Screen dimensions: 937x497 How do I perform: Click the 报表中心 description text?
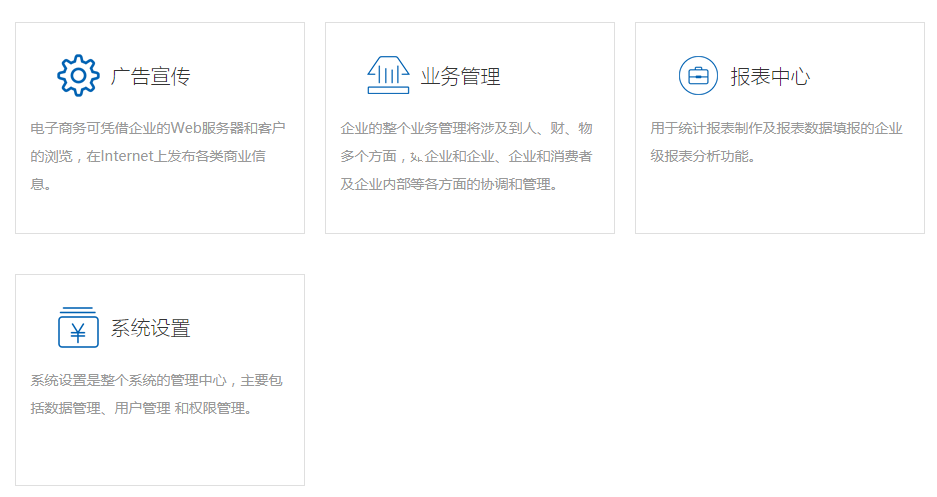tap(776, 142)
